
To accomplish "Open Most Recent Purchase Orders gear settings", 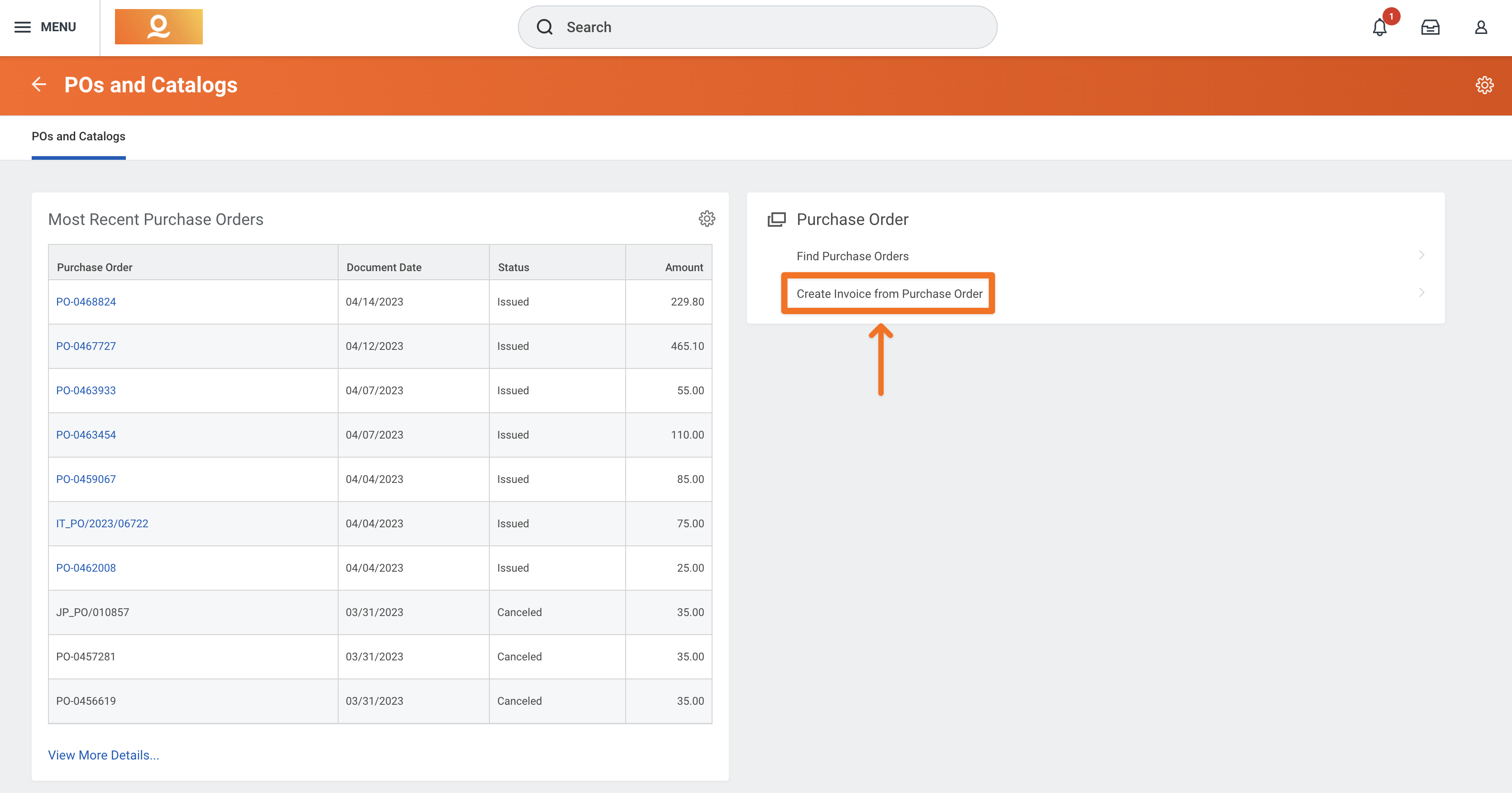I will click(x=707, y=219).
